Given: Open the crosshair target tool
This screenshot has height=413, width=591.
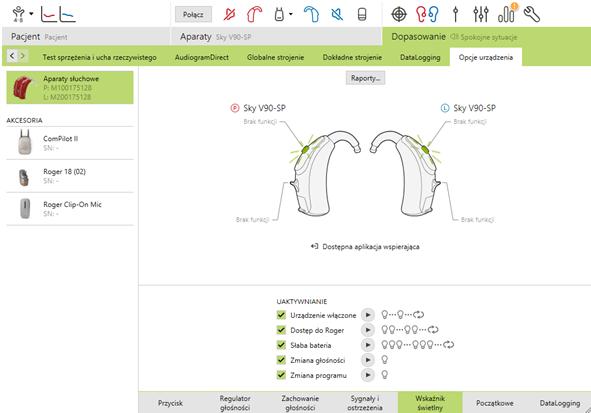Looking at the screenshot, I should (399, 14).
